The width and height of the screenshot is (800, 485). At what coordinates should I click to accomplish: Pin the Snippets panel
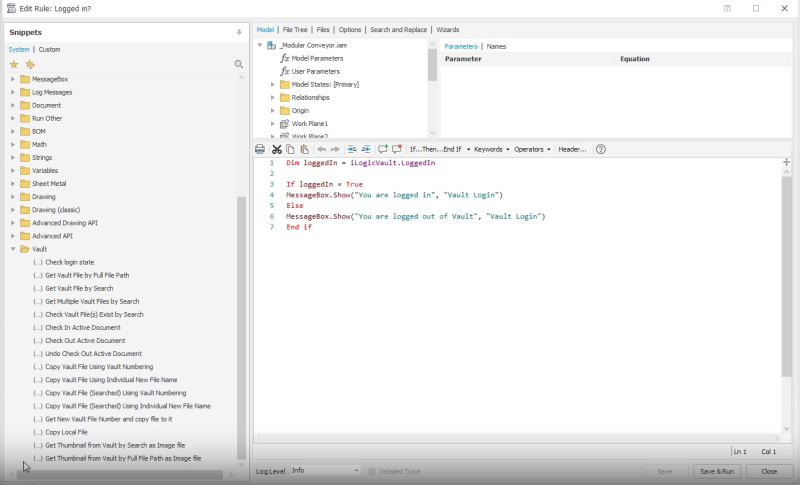pos(239,32)
